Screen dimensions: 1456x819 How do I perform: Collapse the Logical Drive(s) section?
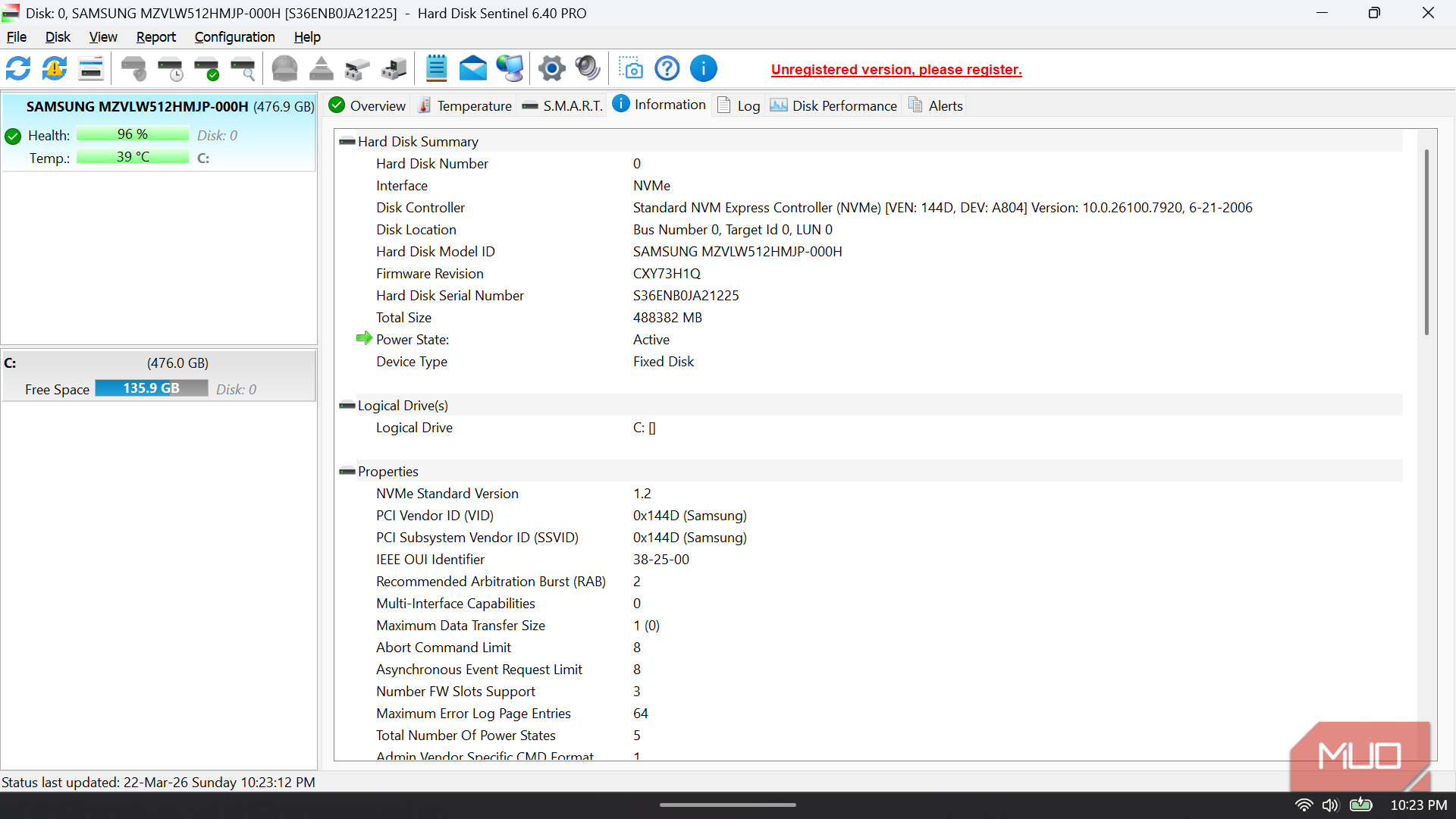pos(347,406)
